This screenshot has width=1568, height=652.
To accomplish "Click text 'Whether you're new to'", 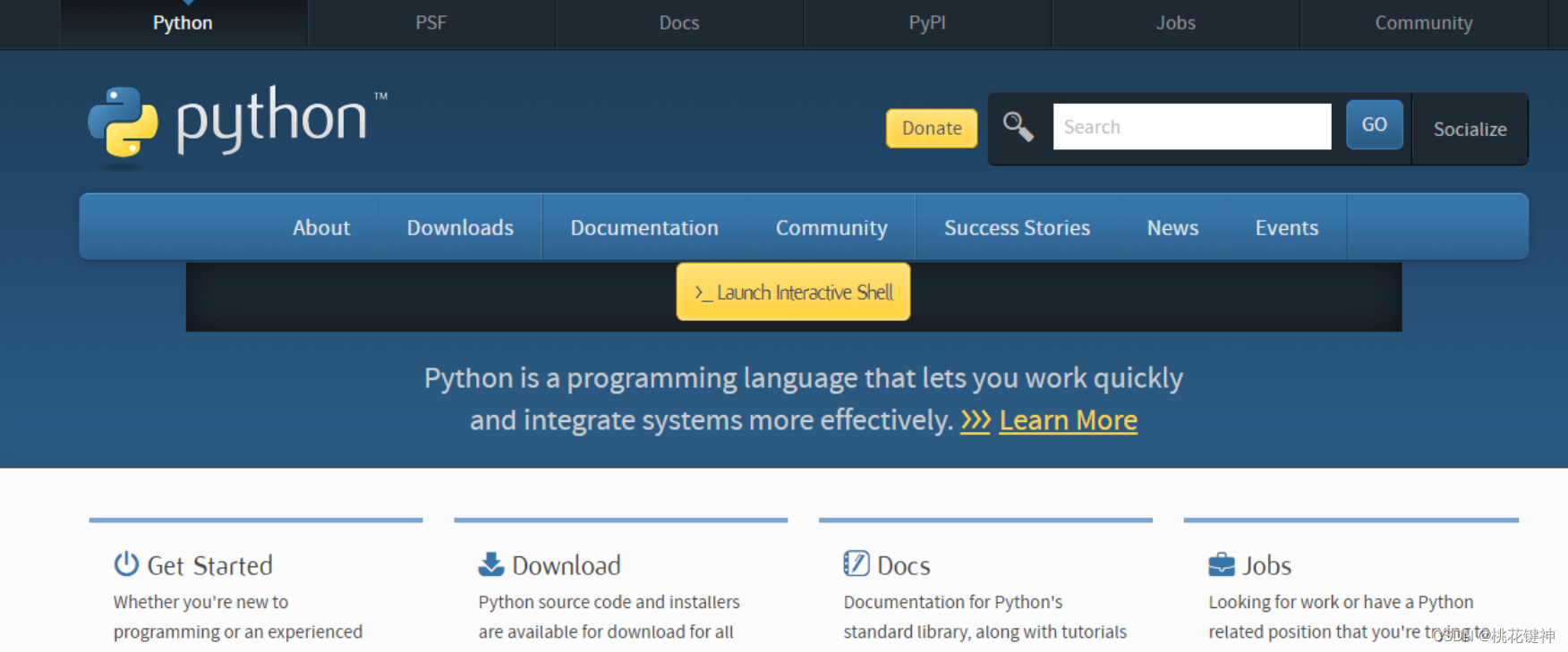I will point(200,602).
